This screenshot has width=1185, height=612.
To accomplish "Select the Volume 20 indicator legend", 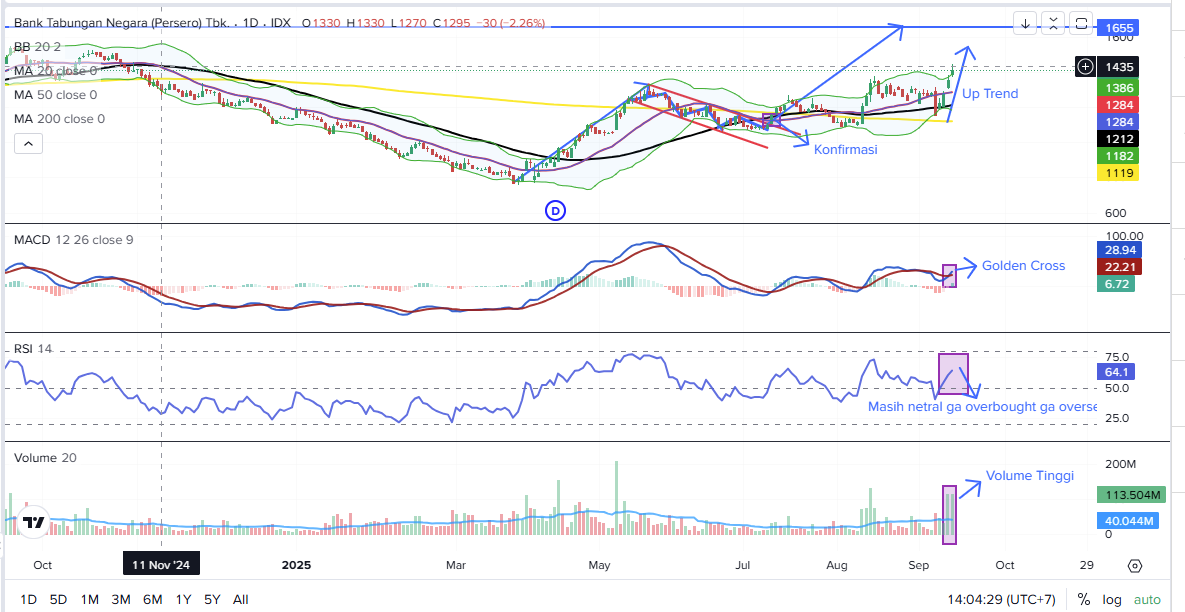I will (45, 458).
